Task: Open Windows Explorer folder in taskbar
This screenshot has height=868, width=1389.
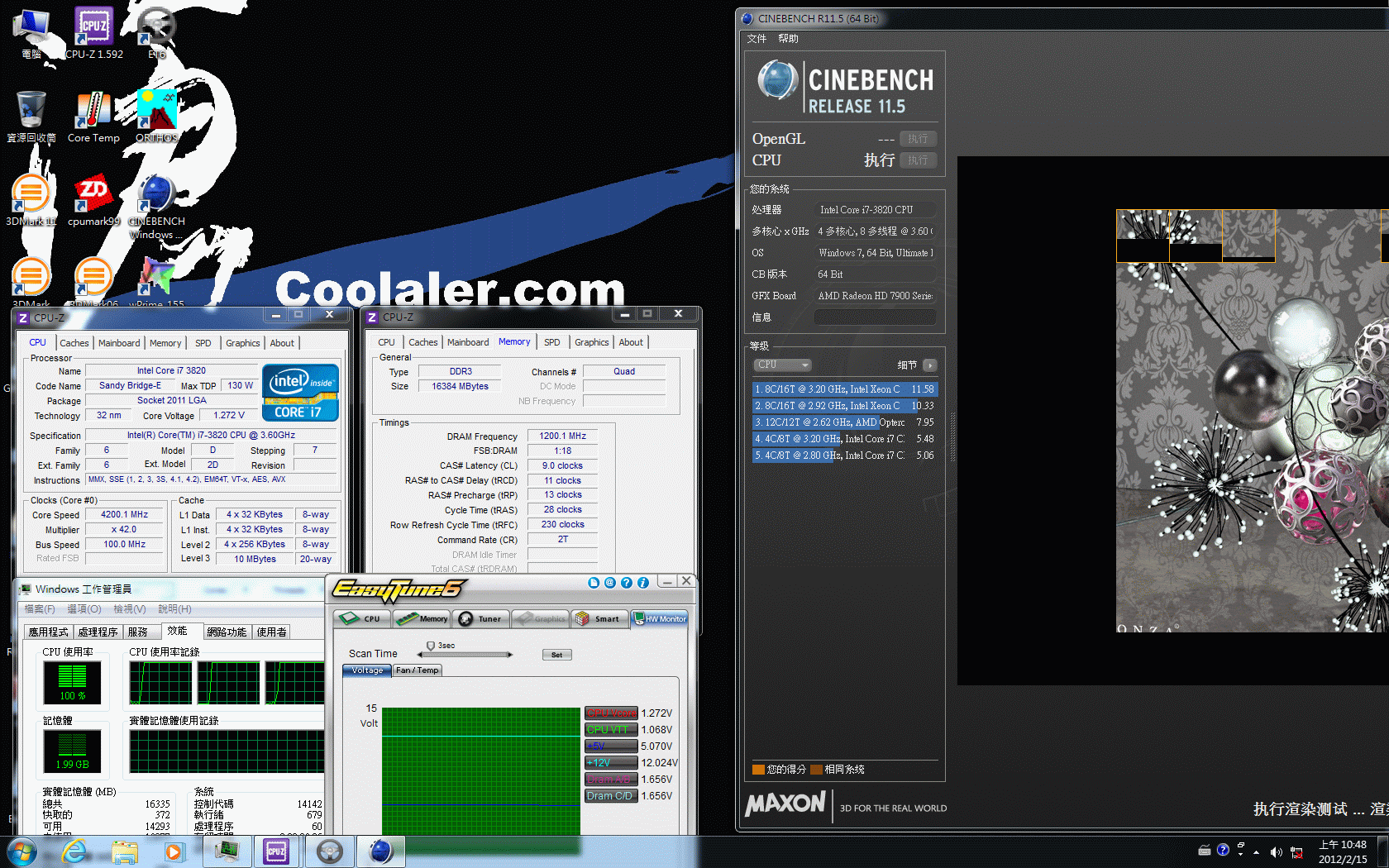Action: (x=125, y=851)
